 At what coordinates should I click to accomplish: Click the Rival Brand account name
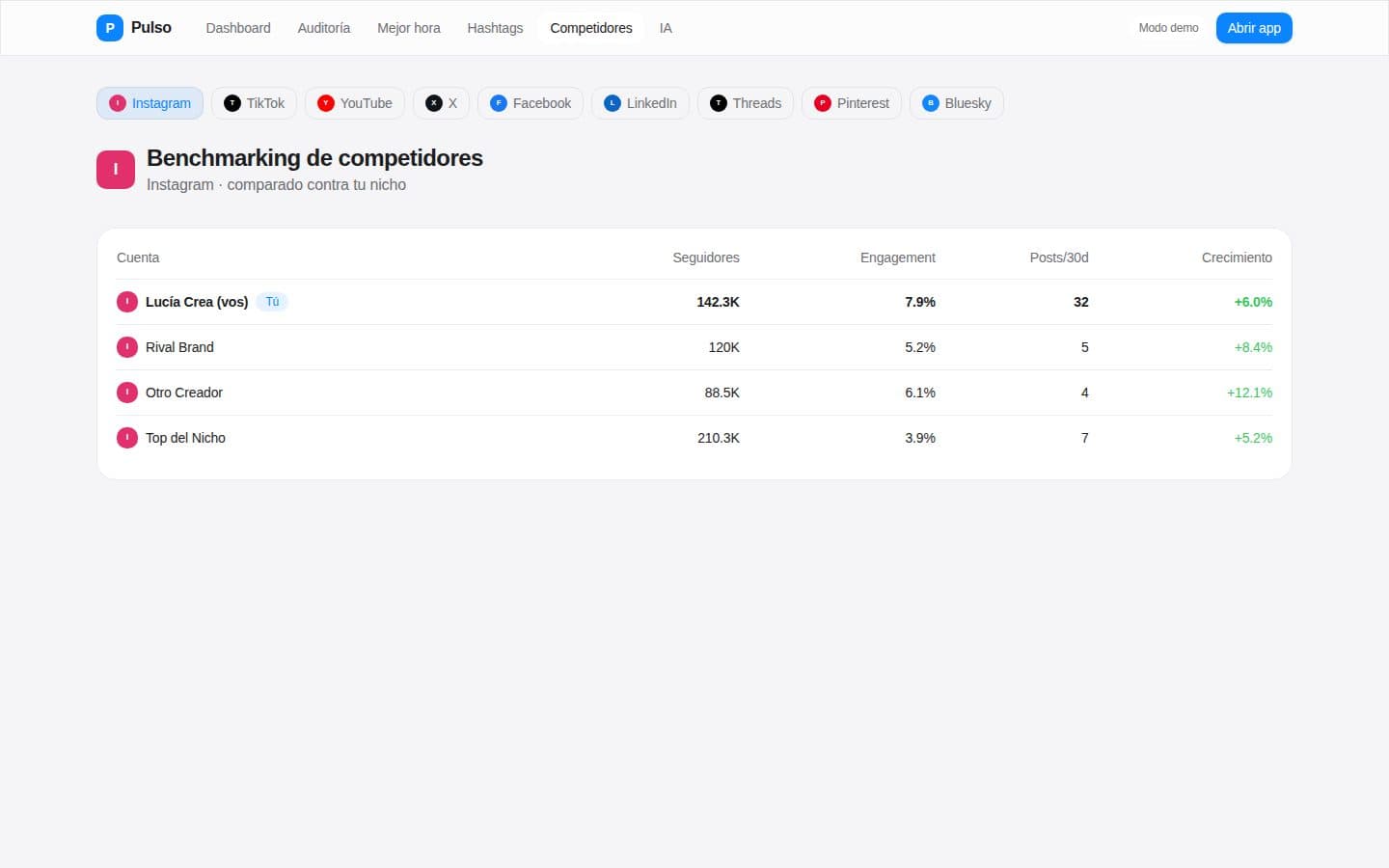tap(179, 347)
